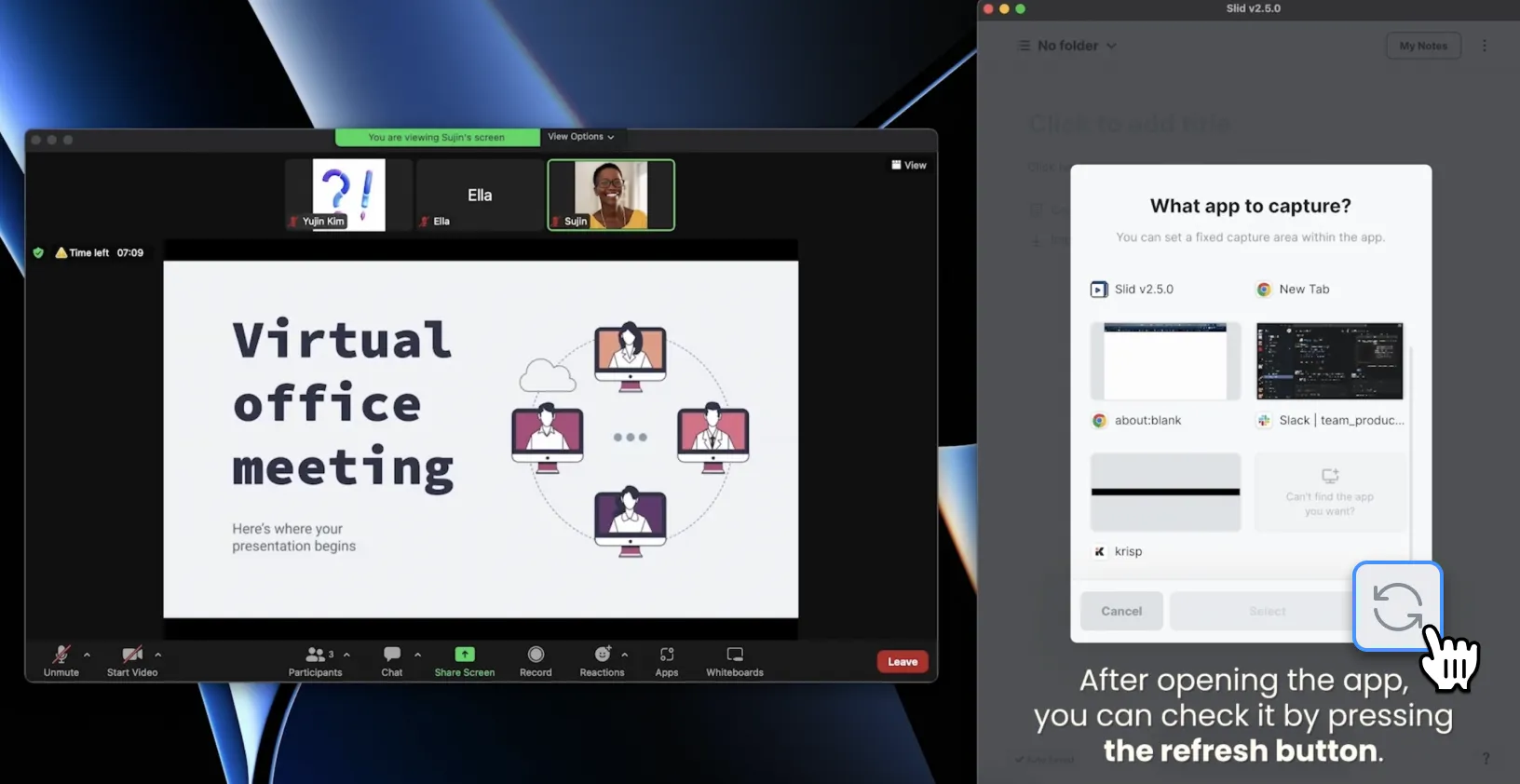Open the three-dot more menu in Slid

[x=1485, y=46]
